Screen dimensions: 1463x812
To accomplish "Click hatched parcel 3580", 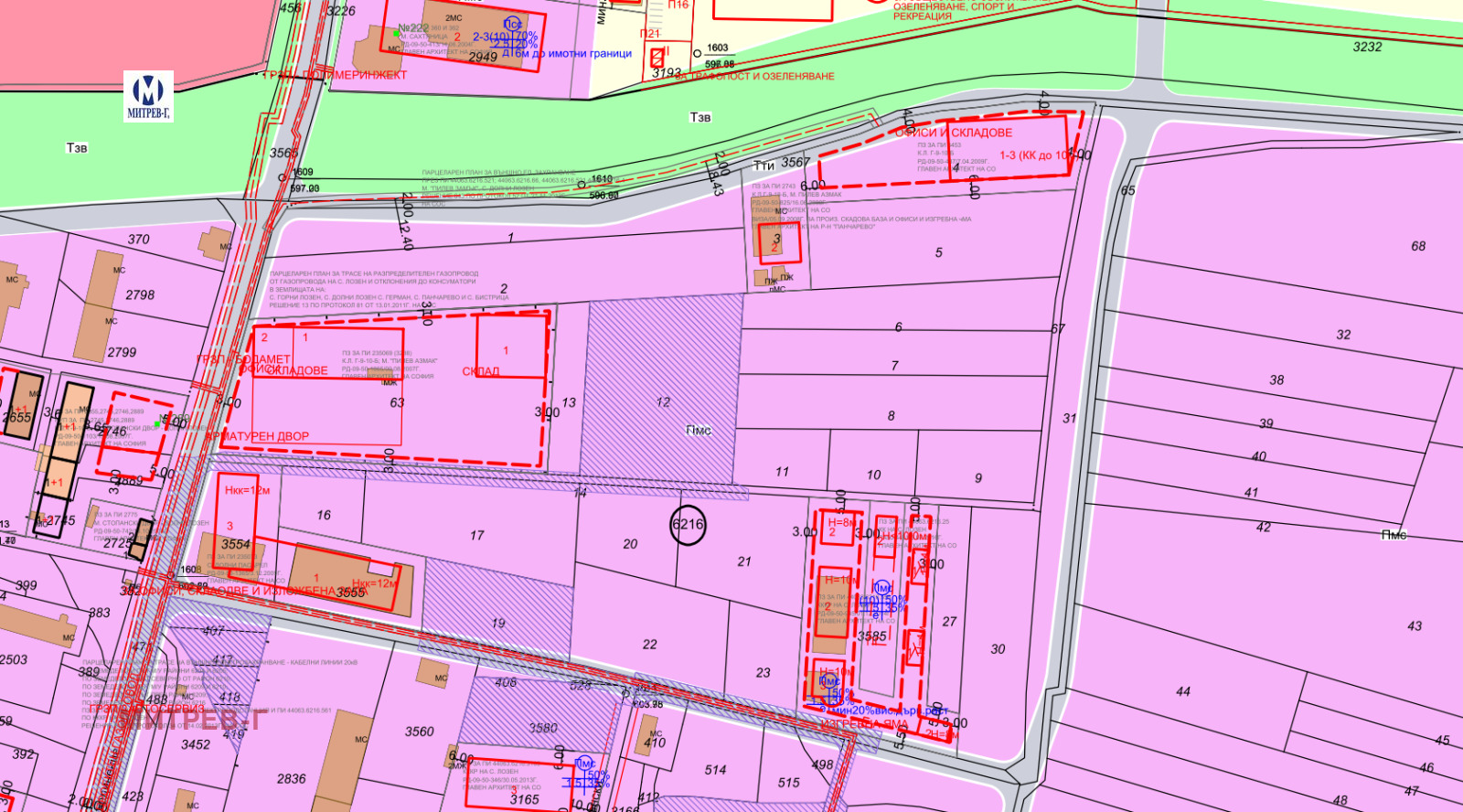I will point(542,728).
